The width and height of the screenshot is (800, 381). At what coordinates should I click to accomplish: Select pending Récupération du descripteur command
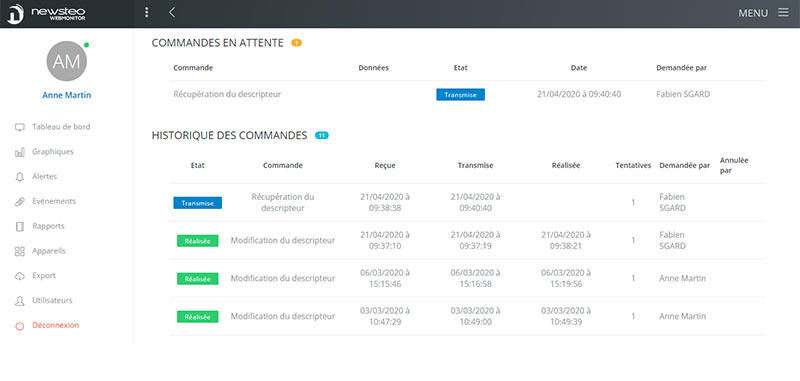click(227, 94)
